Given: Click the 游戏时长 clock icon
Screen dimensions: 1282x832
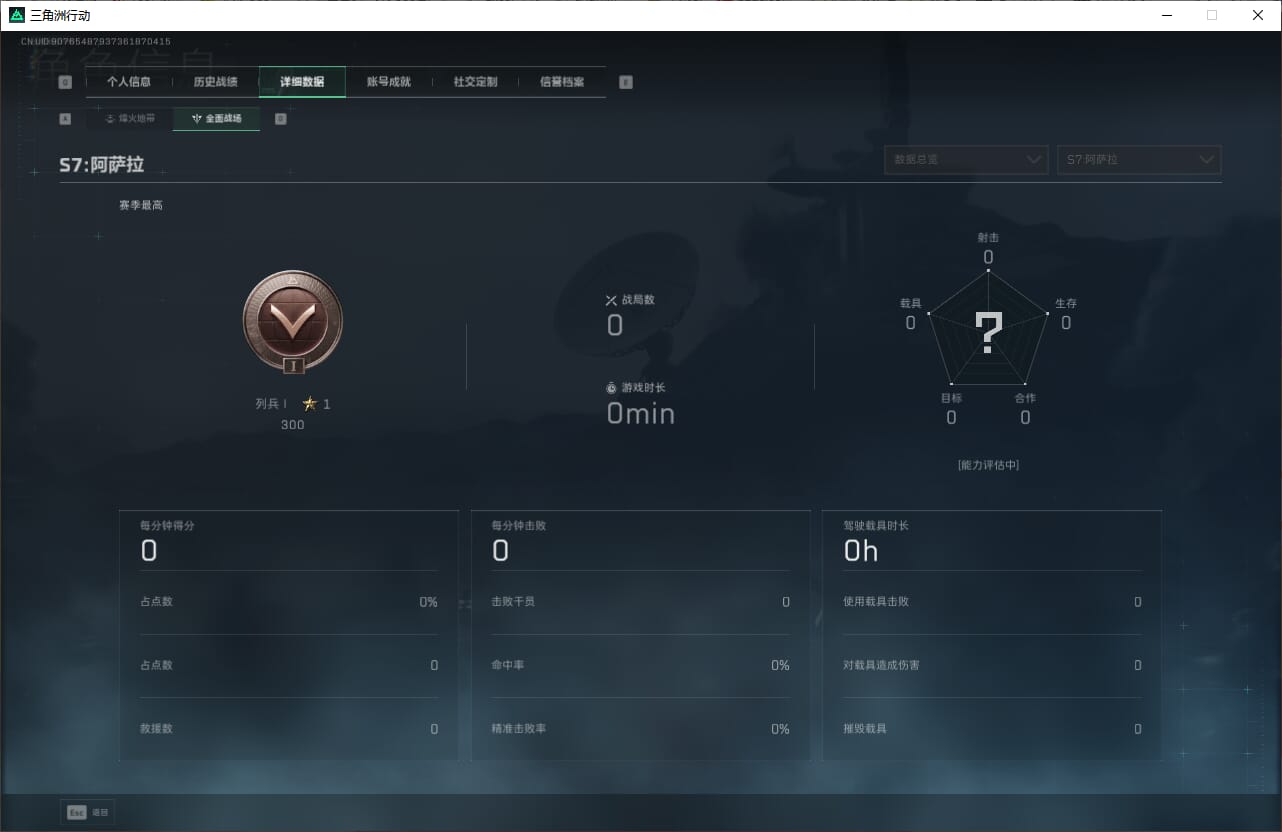Looking at the screenshot, I should 611,388.
